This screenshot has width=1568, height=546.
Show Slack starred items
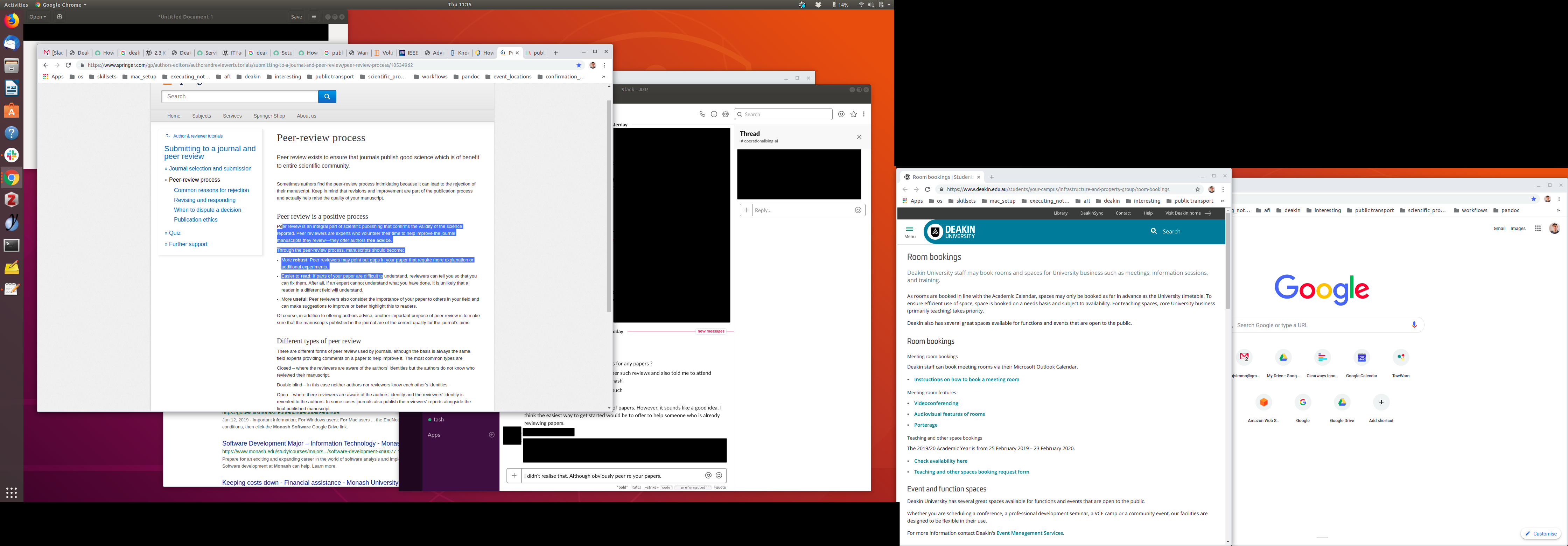click(853, 114)
